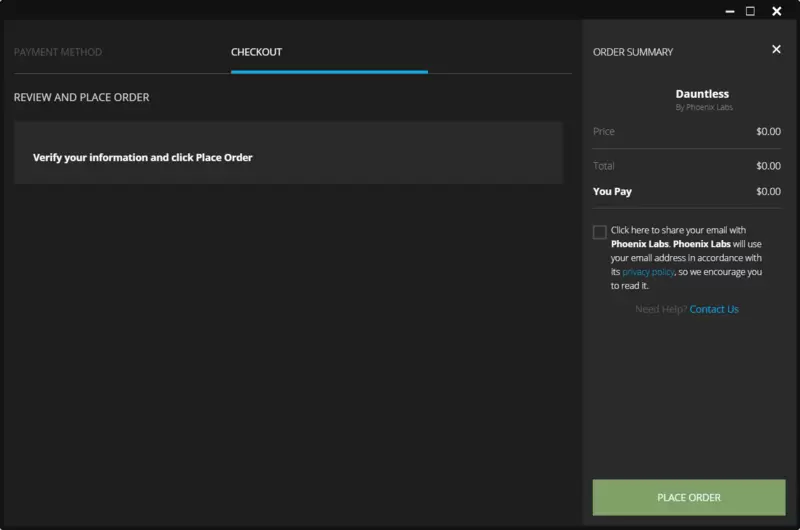Click the green Place Order button

coord(689,497)
